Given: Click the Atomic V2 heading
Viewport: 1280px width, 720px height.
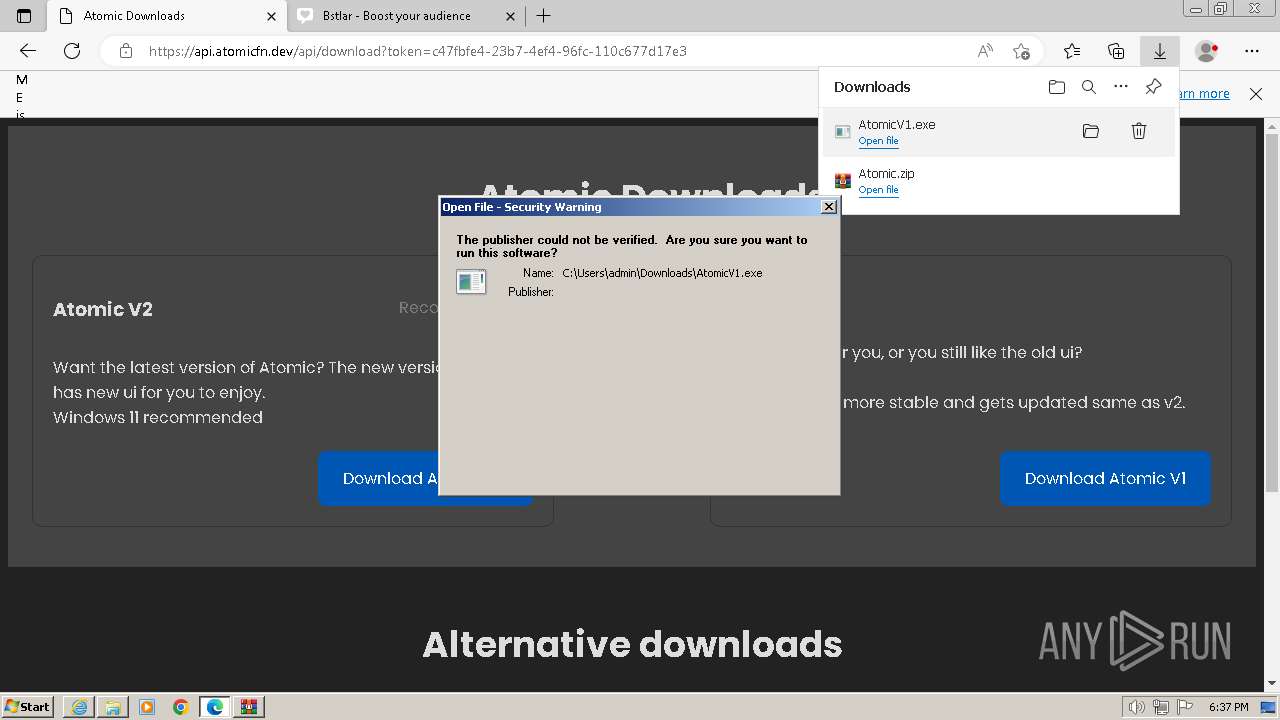Looking at the screenshot, I should pos(103,309).
